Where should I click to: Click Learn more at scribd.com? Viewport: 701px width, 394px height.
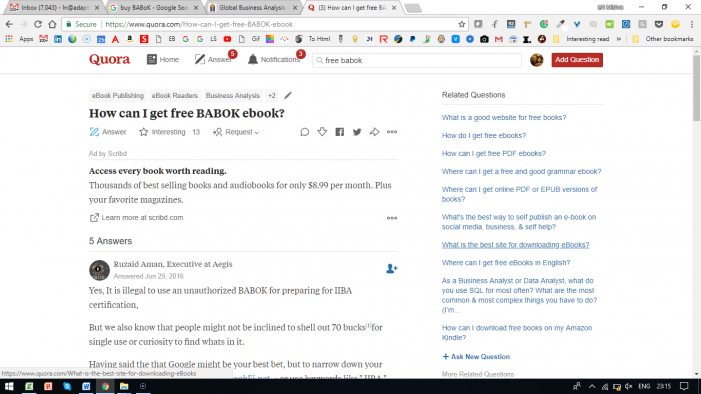click(x=136, y=218)
